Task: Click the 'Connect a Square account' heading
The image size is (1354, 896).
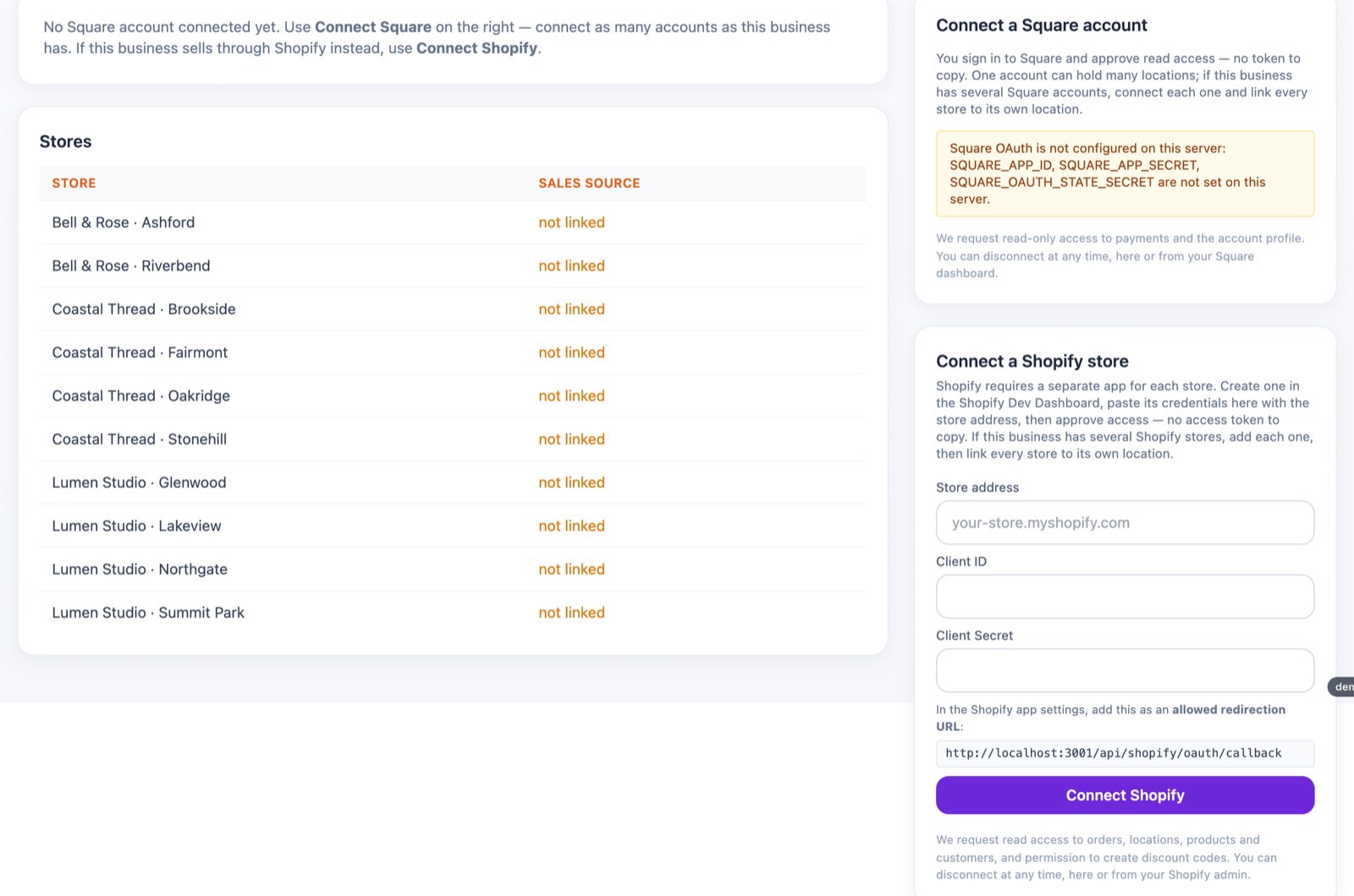Action: [x=1041, y=25]
